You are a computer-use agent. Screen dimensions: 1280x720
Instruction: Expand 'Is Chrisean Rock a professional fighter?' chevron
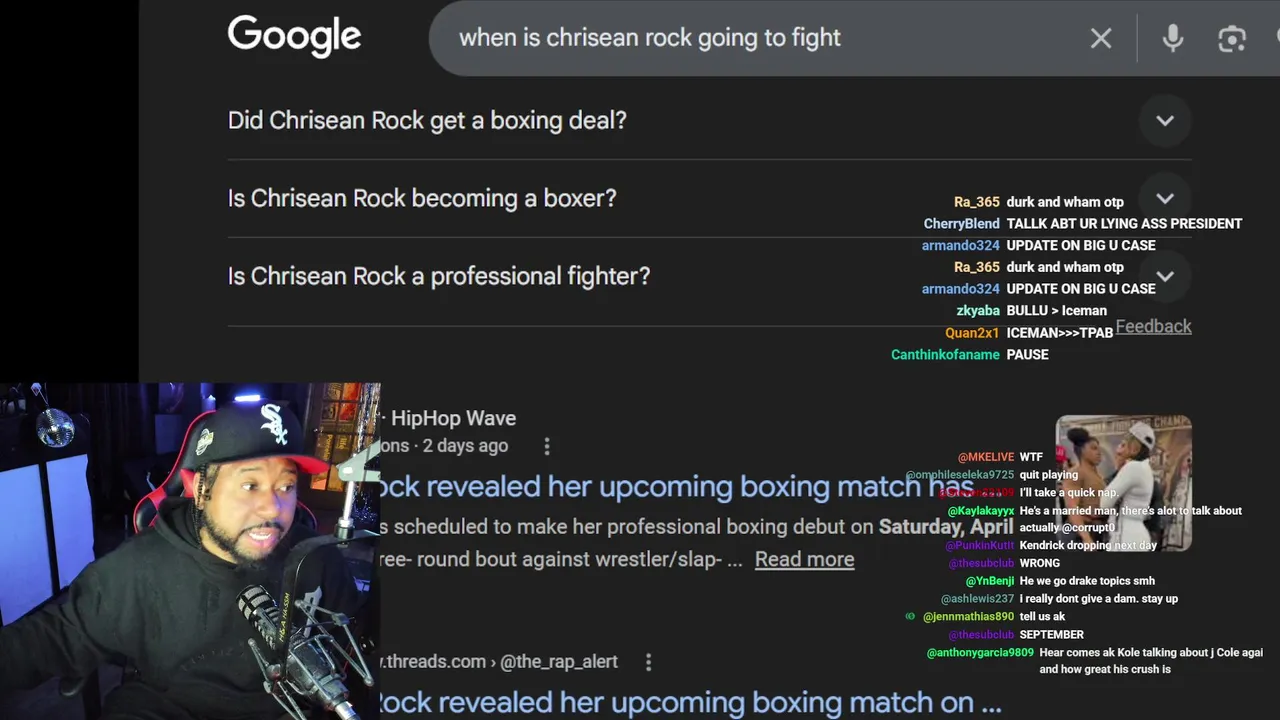(1165, 276)
